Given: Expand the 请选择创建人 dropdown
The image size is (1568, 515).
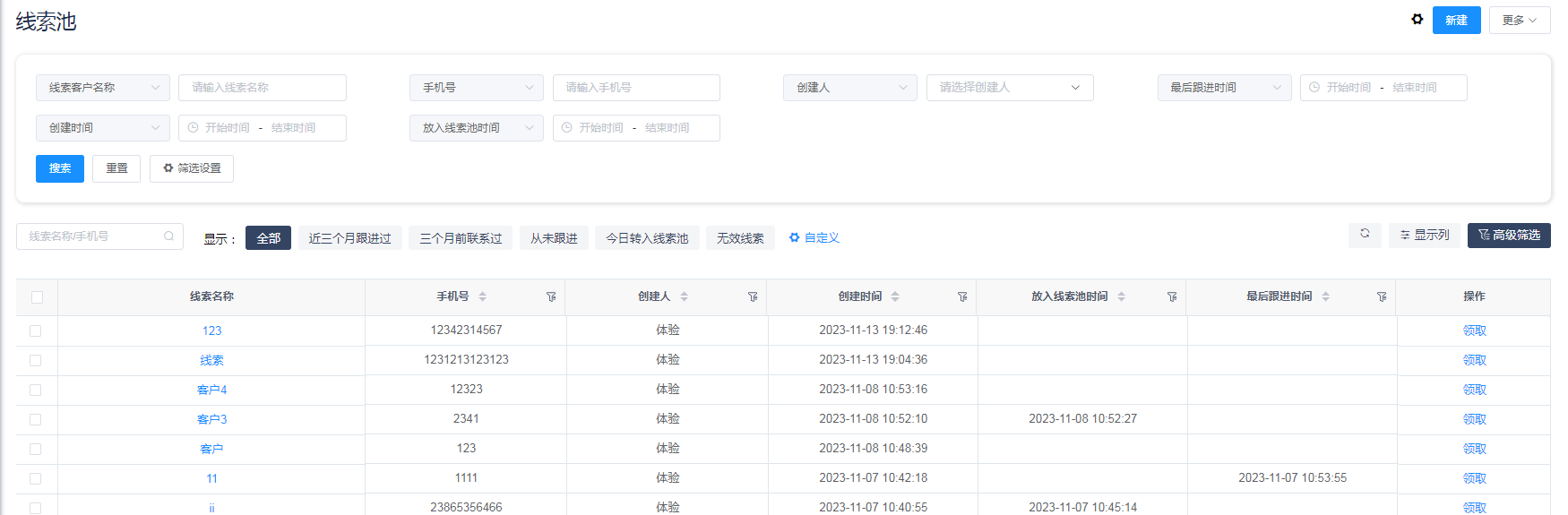Looking at the screenshot, I should (x=1009, y=88).
